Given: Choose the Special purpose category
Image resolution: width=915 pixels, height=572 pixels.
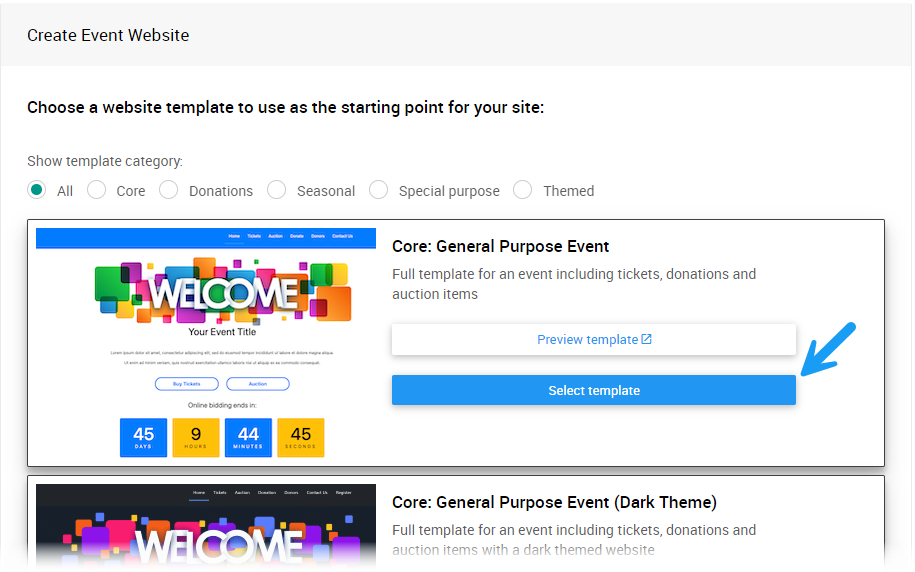Looking at the screenshot, I should click(379, 190).
